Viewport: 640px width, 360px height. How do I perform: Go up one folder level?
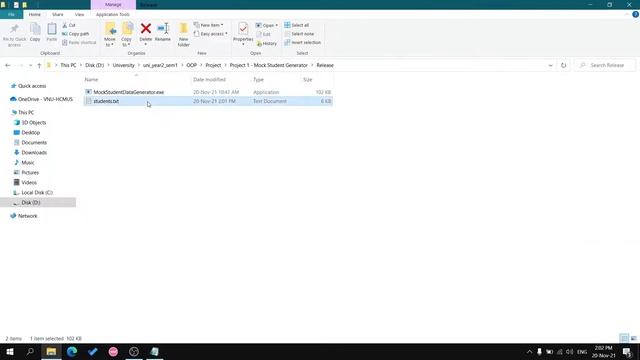click(x=39, y=65)
